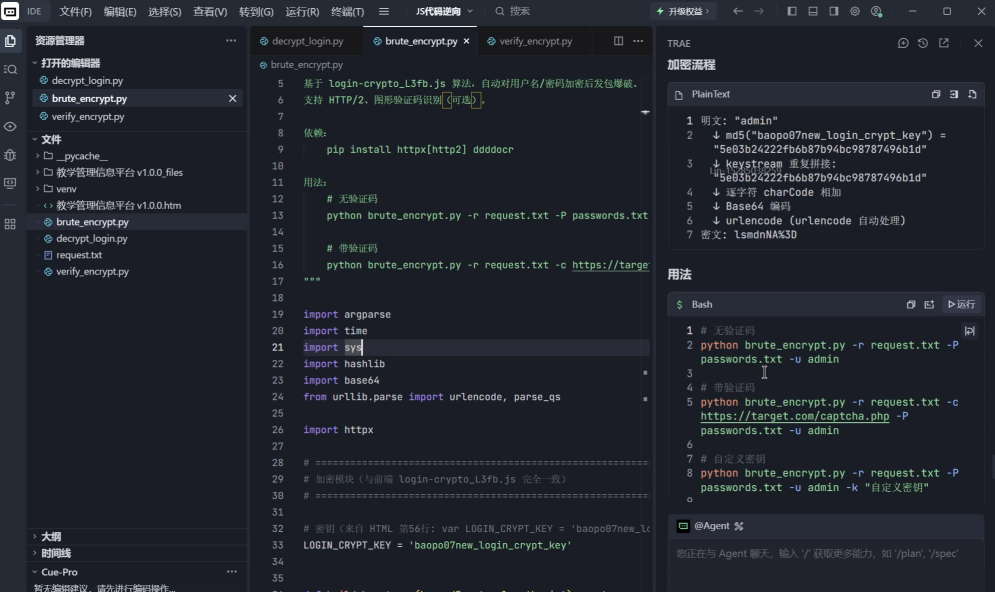Start a new chat in TRAE panel
995x592 pixels.
pyautogui.click(x=903, y=43)
